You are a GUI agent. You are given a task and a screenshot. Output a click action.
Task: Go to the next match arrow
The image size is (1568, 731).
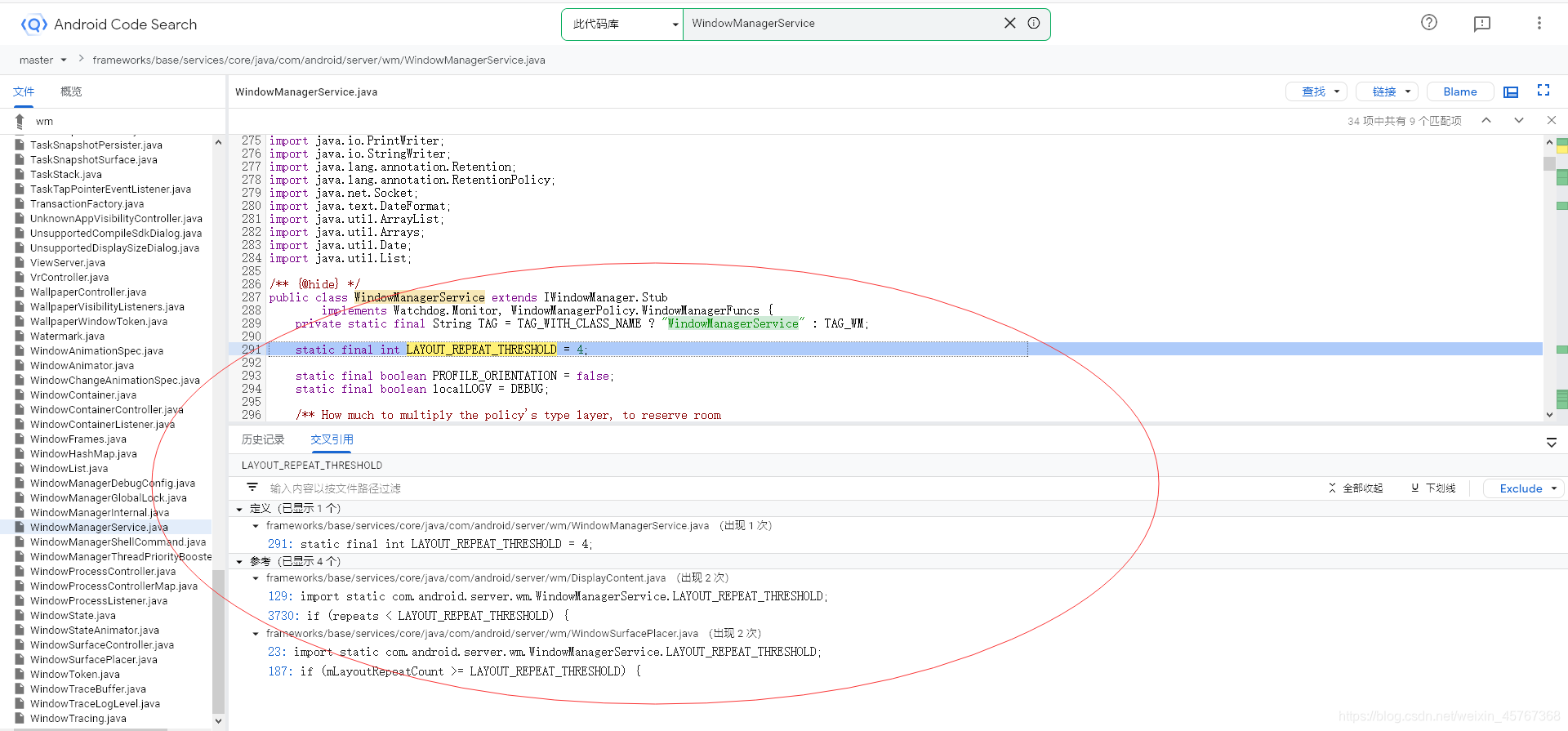(1519, 120)
